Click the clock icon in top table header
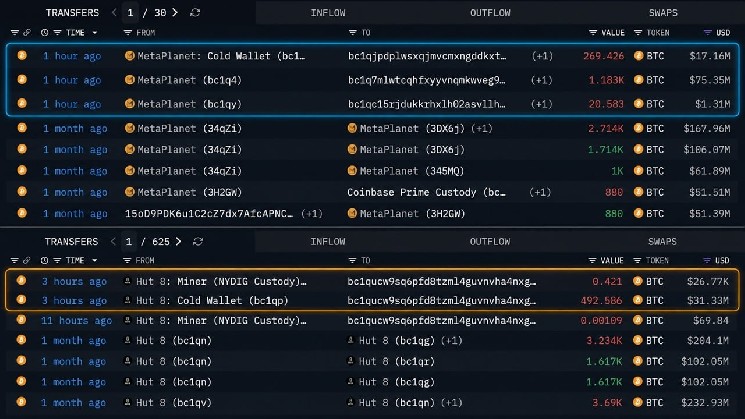Viewport: 745px width, 419px height. (x=44, y=32)
